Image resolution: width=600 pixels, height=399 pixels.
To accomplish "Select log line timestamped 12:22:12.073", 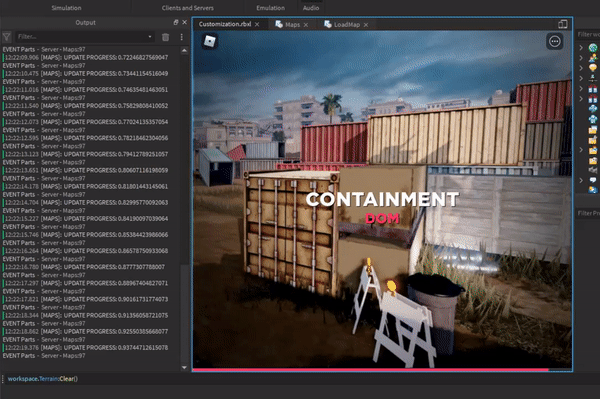I will pos(86,122).
